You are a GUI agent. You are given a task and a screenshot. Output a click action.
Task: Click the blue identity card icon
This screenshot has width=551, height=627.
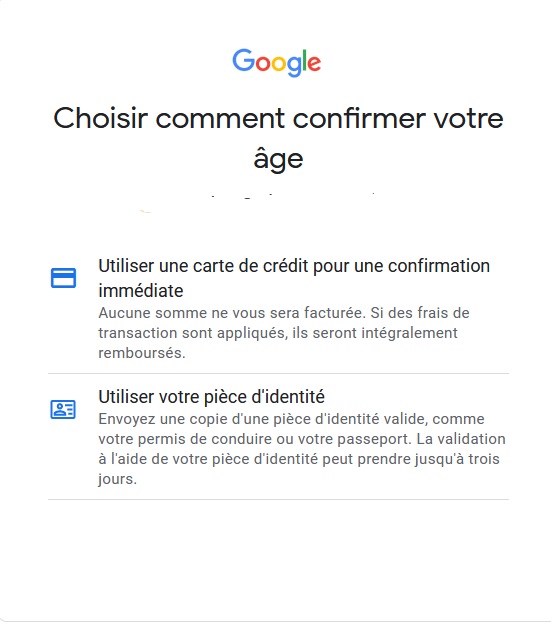[63, 409]
